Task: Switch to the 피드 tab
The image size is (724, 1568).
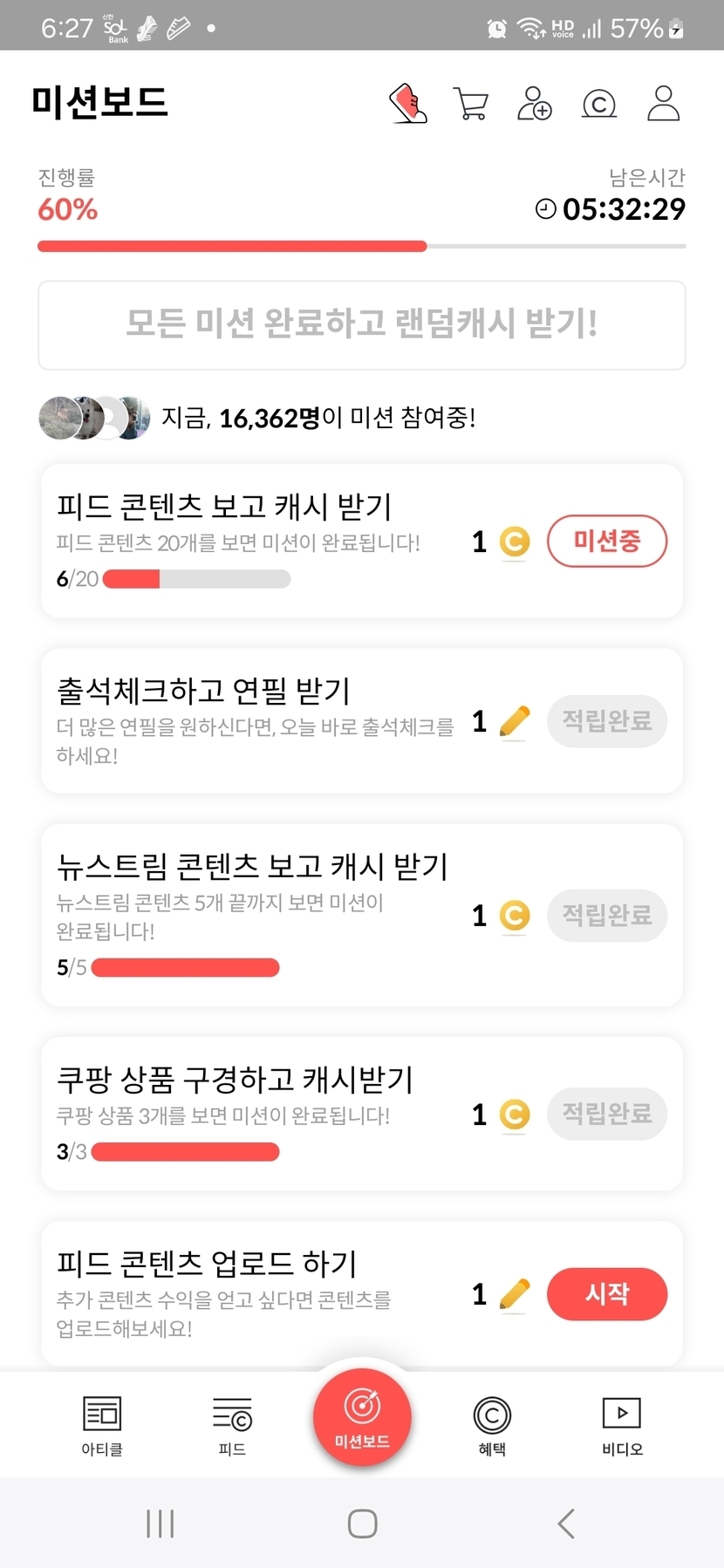Action: click(x=232, y=1425)
